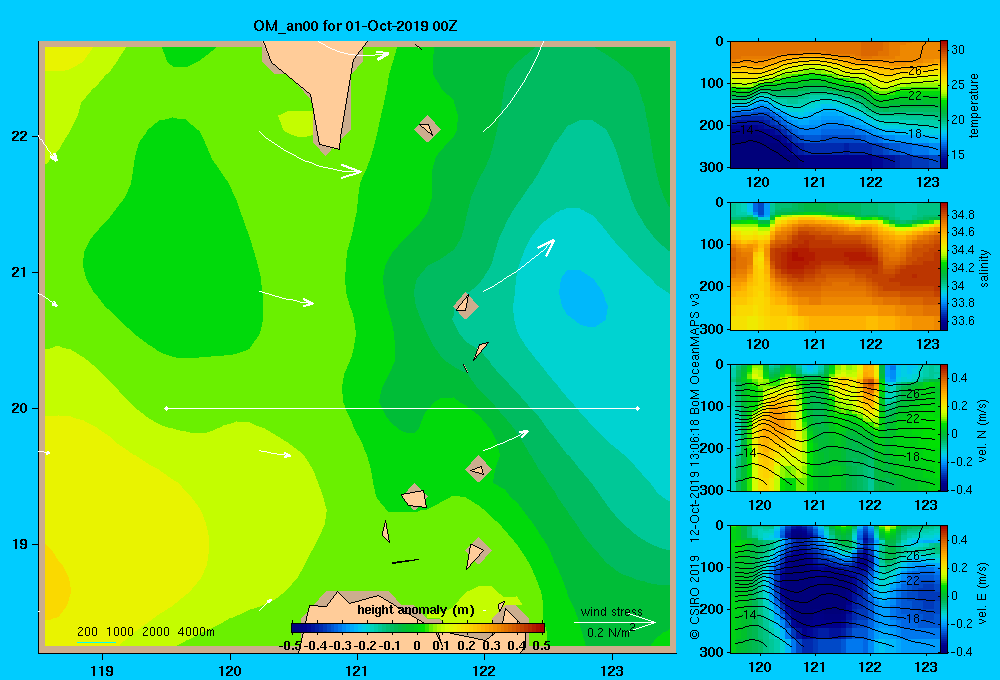This screenshot has height=680, width=1000.
Task: Click longitude label "121" under the main map
Action: [357, 670]
